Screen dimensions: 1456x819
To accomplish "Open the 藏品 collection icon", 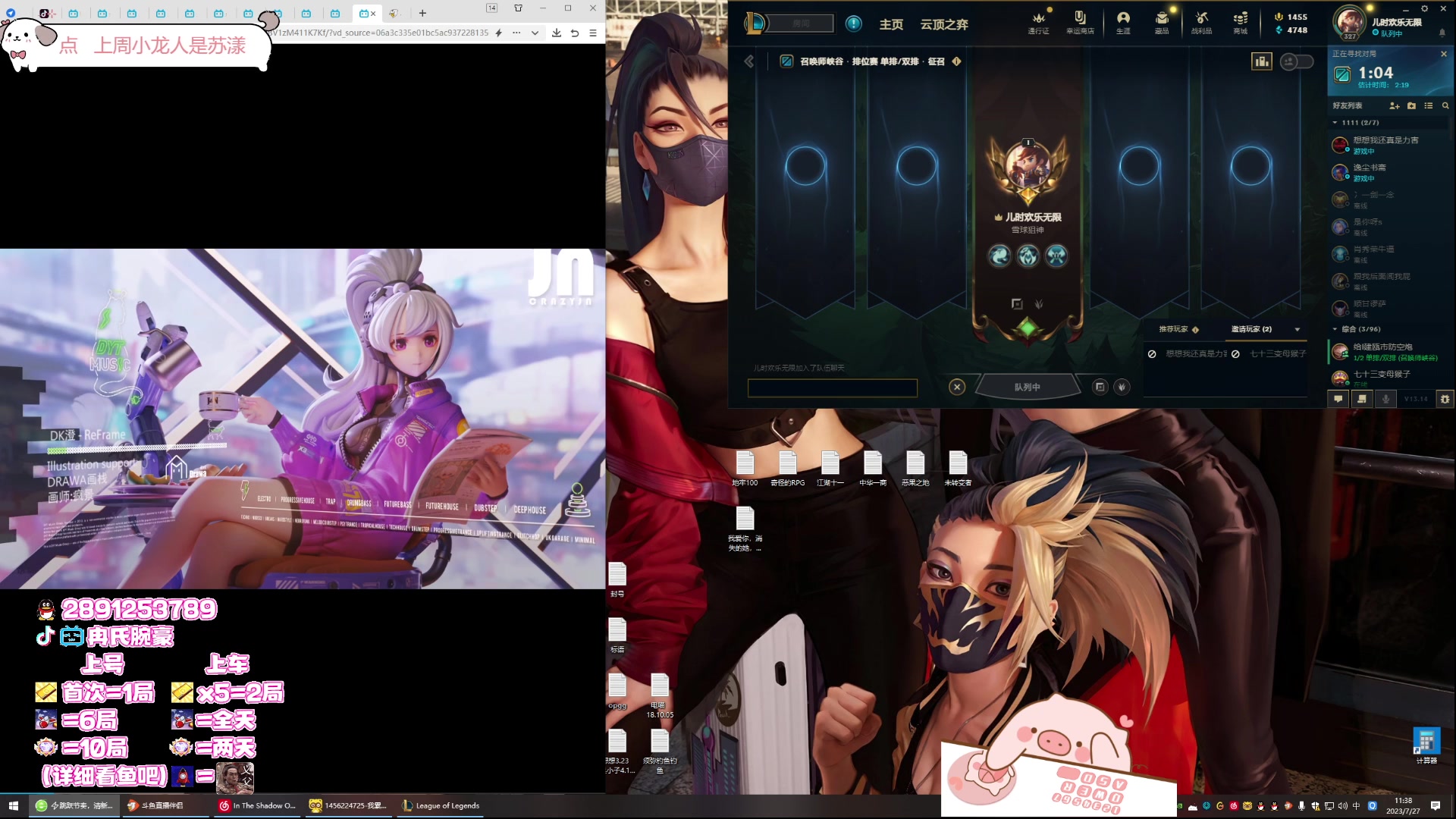I will coord(1162,22).
